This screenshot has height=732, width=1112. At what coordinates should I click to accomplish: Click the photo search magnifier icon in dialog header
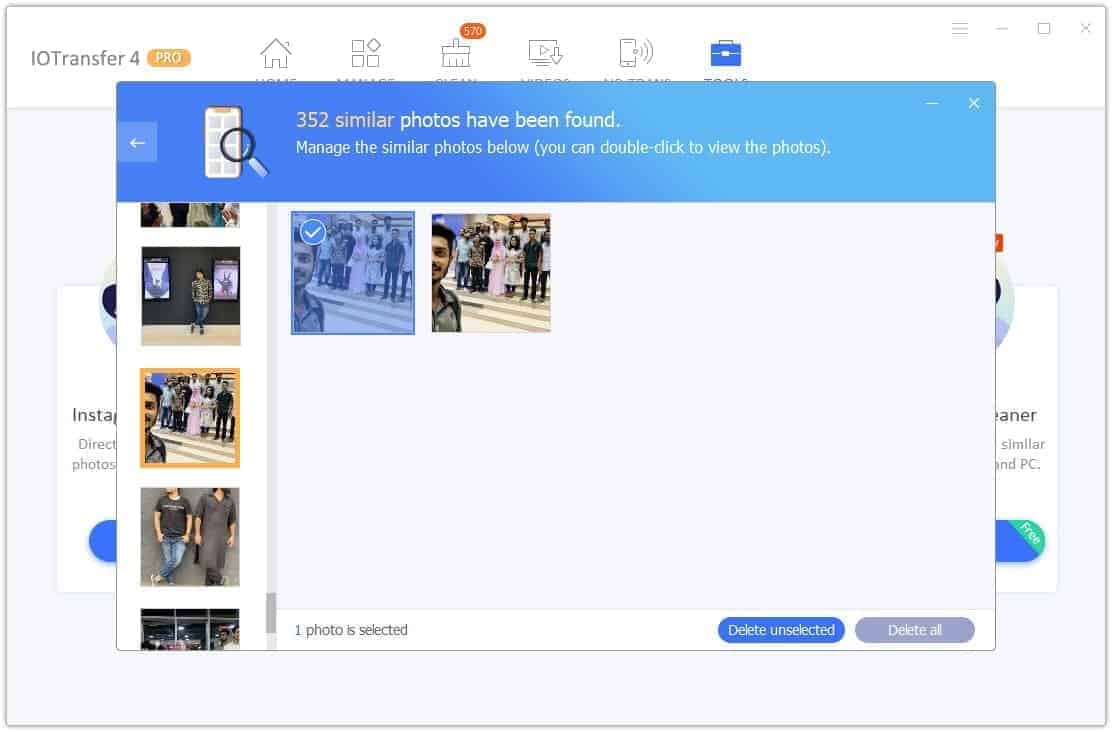[x=237, y=142]
